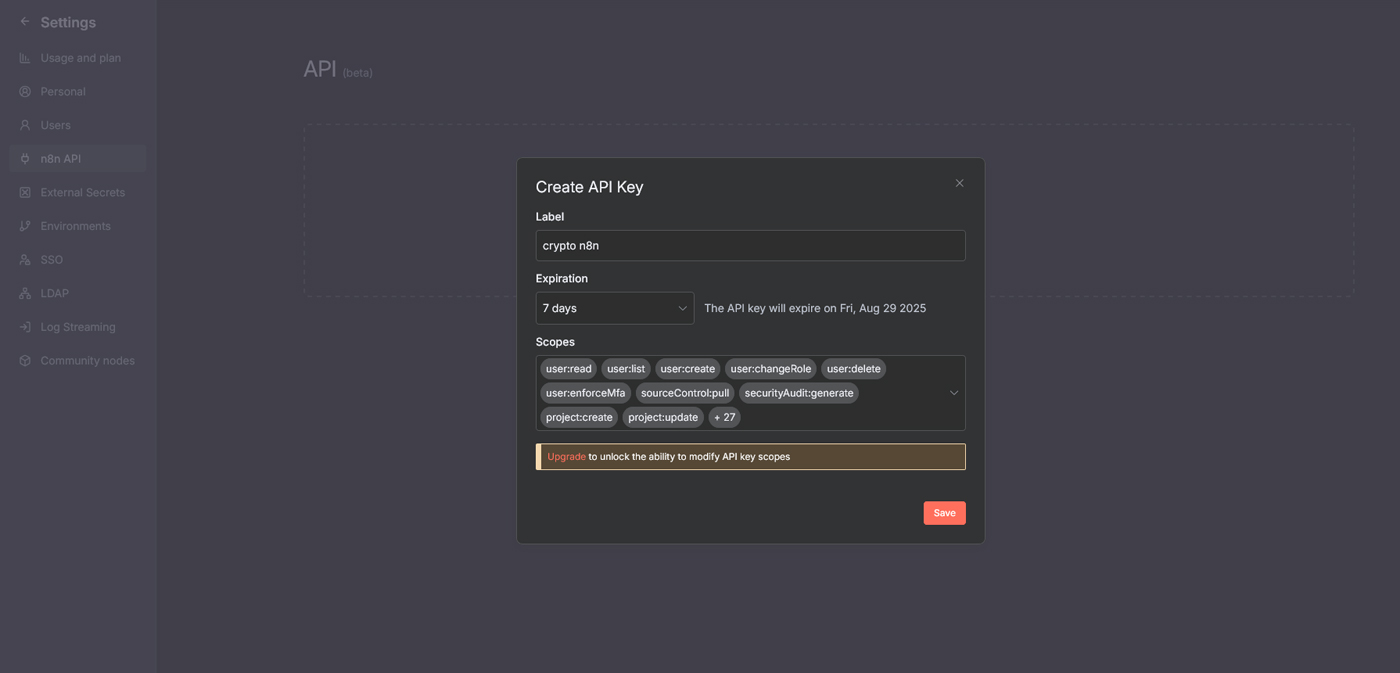Click the Save button
The image size is (1400, 673).
(944, 512)
